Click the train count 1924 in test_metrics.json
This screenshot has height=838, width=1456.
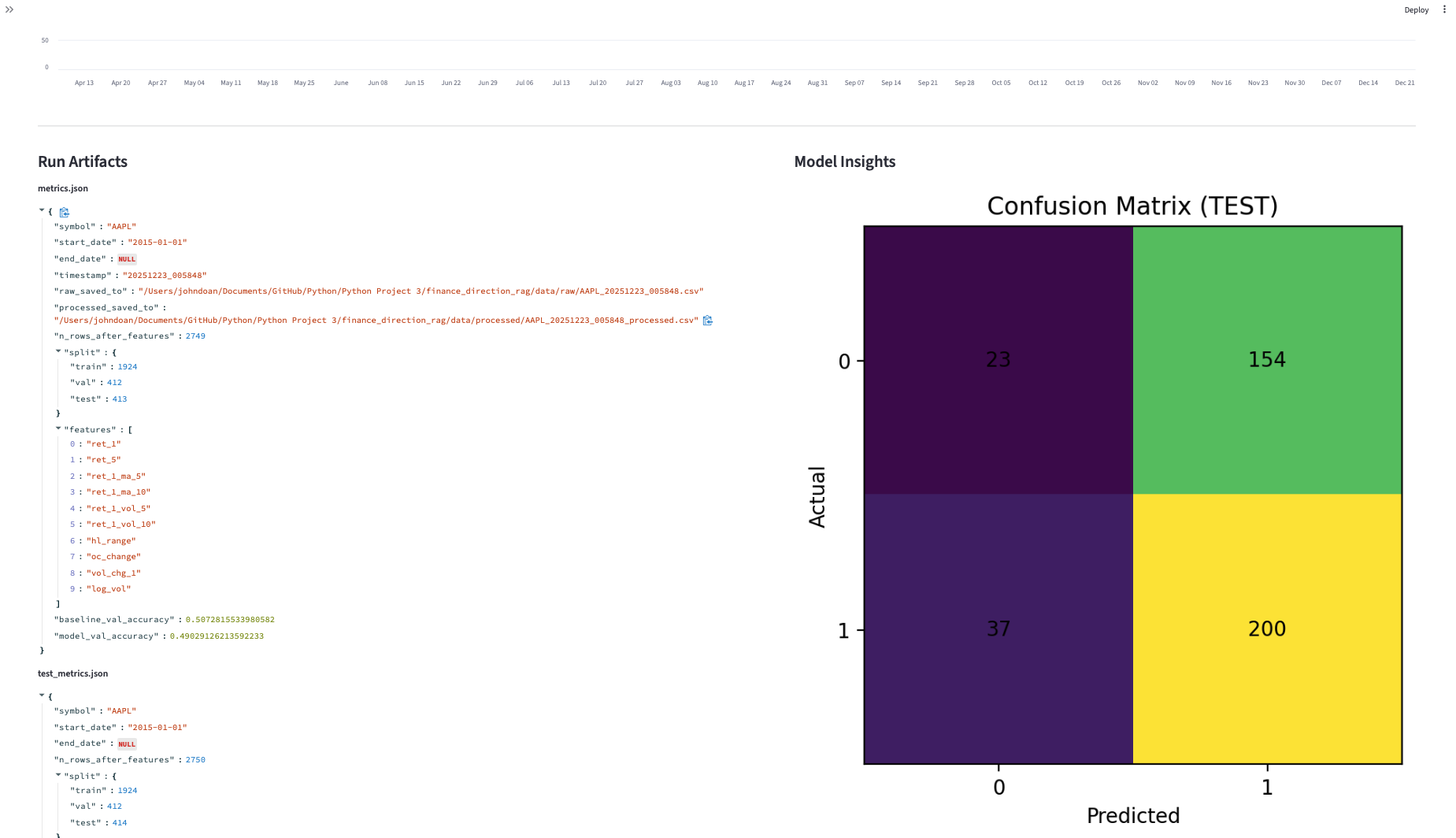(127, 790)
